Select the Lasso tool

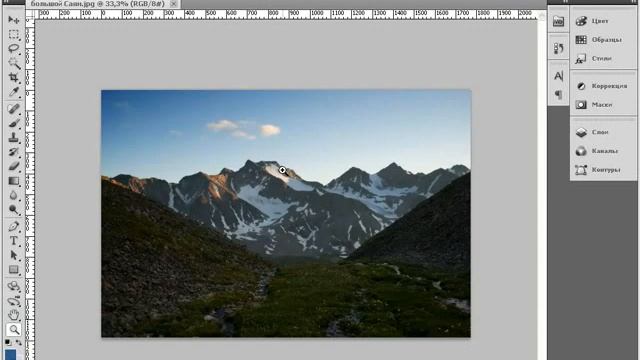tap(14, 49)
